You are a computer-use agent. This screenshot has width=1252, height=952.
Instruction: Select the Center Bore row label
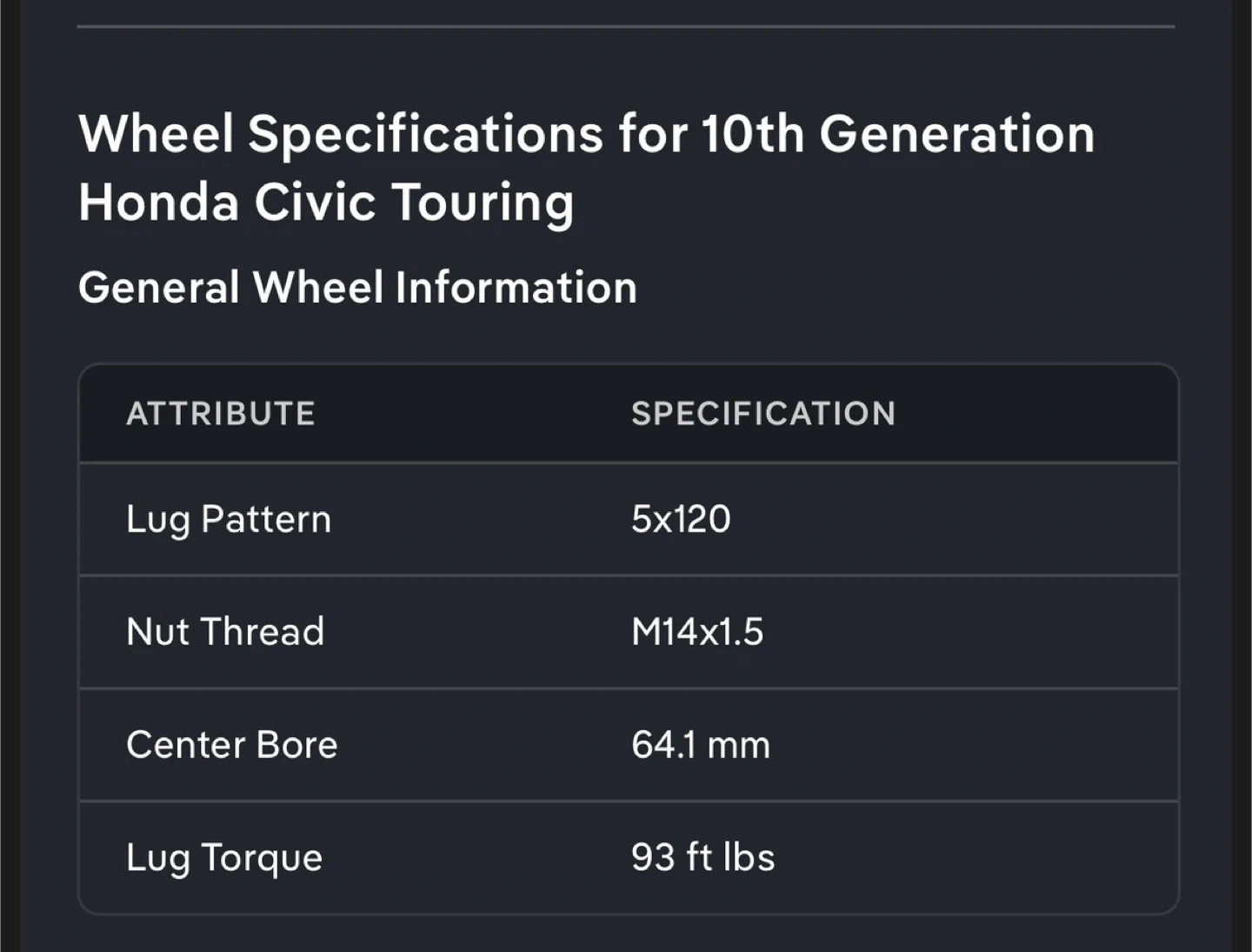[232, 744]
